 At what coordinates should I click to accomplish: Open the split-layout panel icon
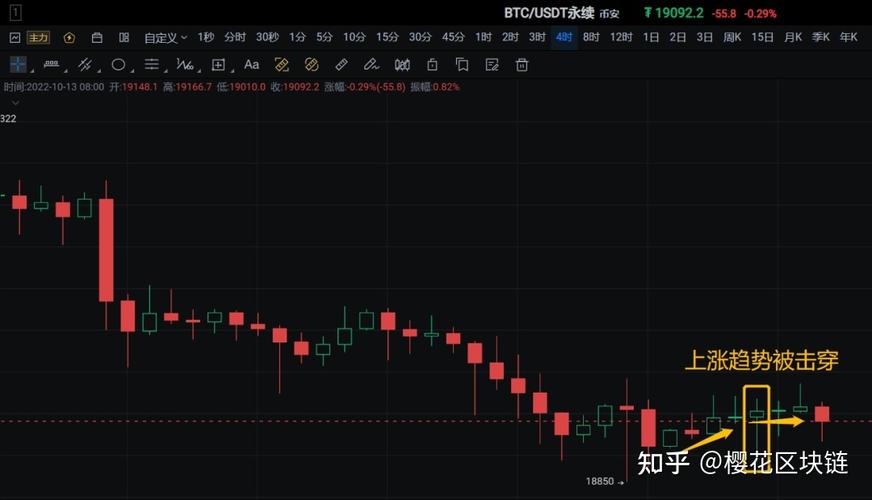(x=124, y=37)
